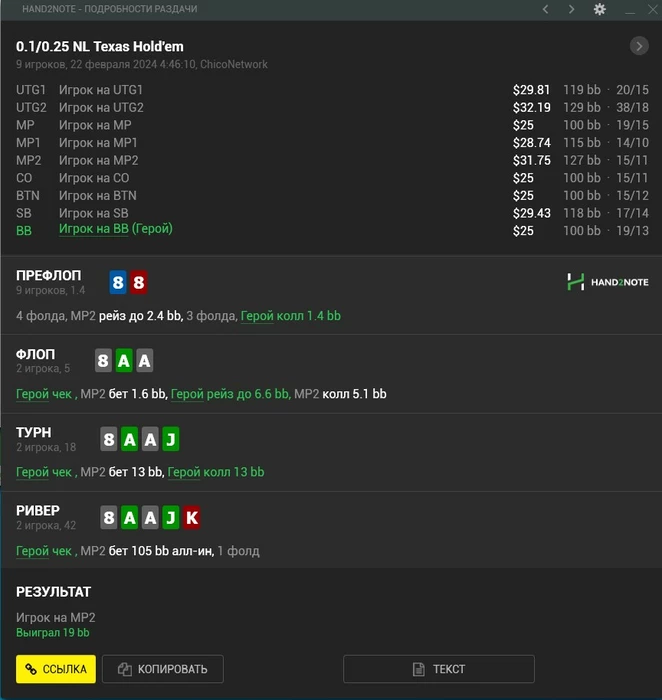Click MP2 рейз до 2.4 bb text
This screenshot has width=662, height=700.
[127, 316]
